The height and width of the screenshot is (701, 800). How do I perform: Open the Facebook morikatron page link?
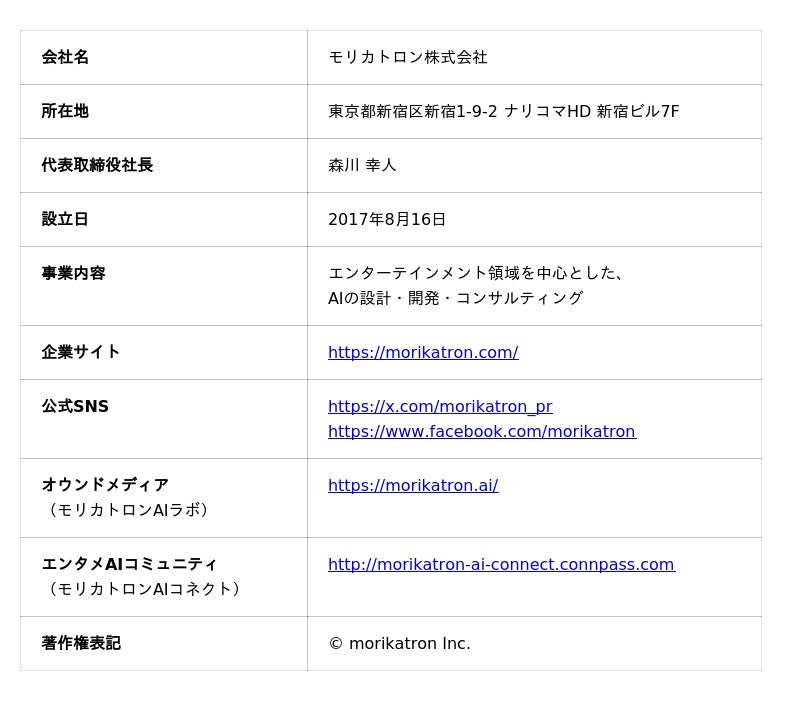point(481,431)
